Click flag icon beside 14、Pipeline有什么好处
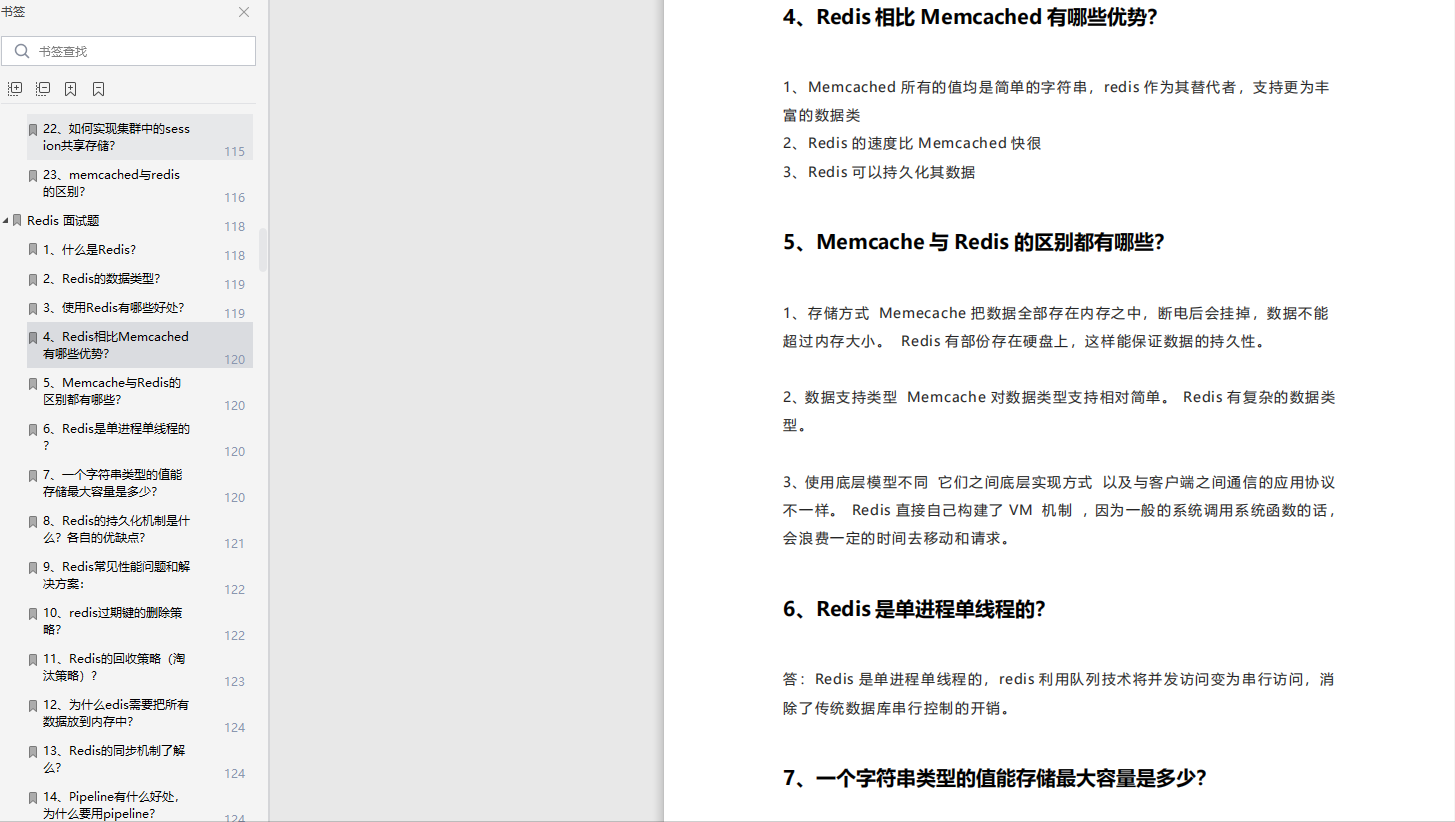Viewport: 1455px width, 822px height. pyautogui.click(x=33, y=797)
